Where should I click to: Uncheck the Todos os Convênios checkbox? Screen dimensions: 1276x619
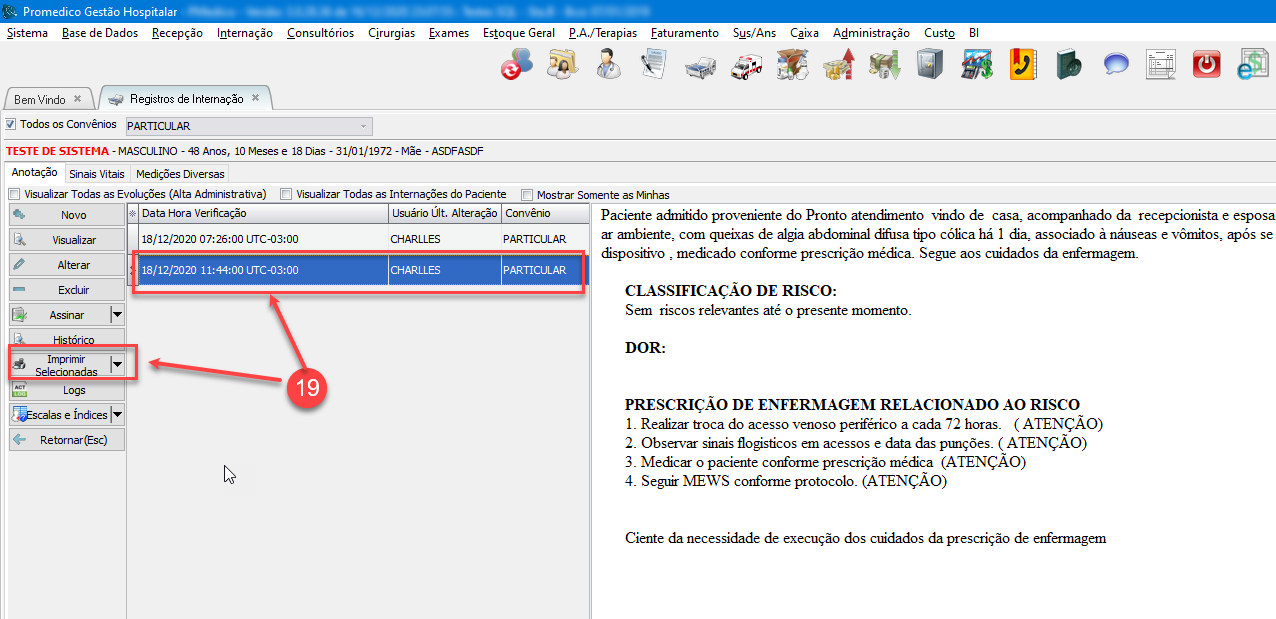point(12,125)
